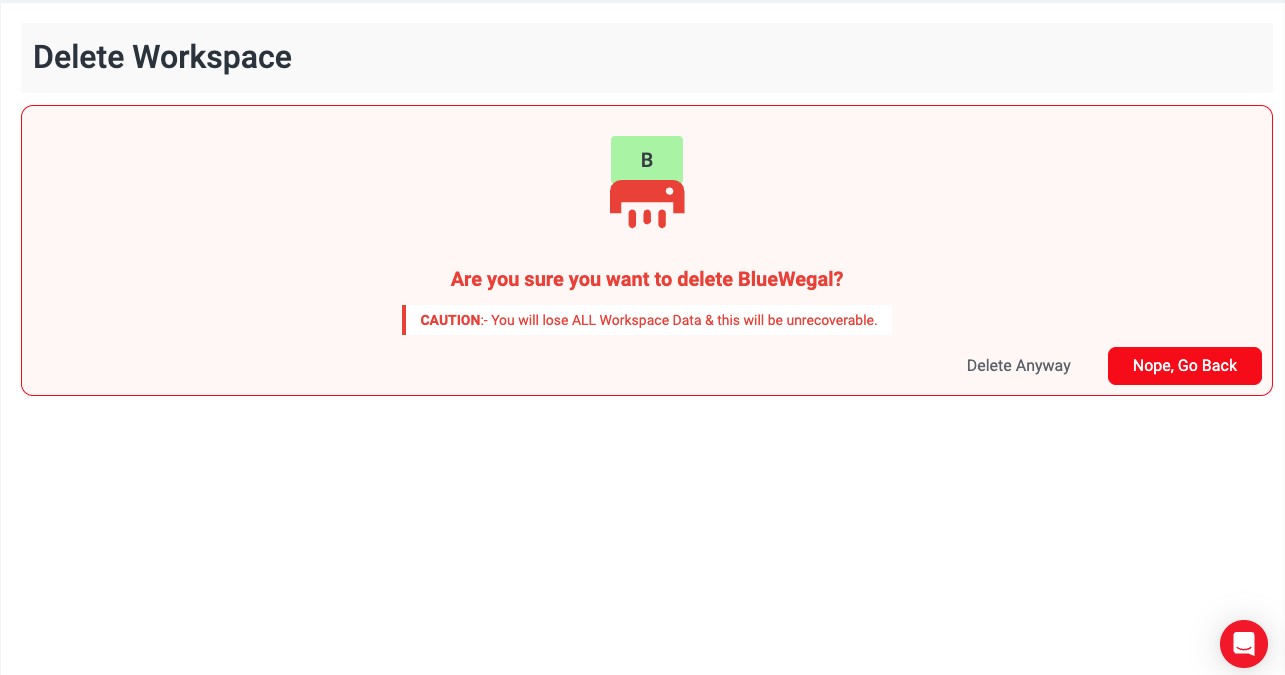Click the unrecoverable data warning message
The width and height of the screenshot is (1285, 675).
[647, 320]
